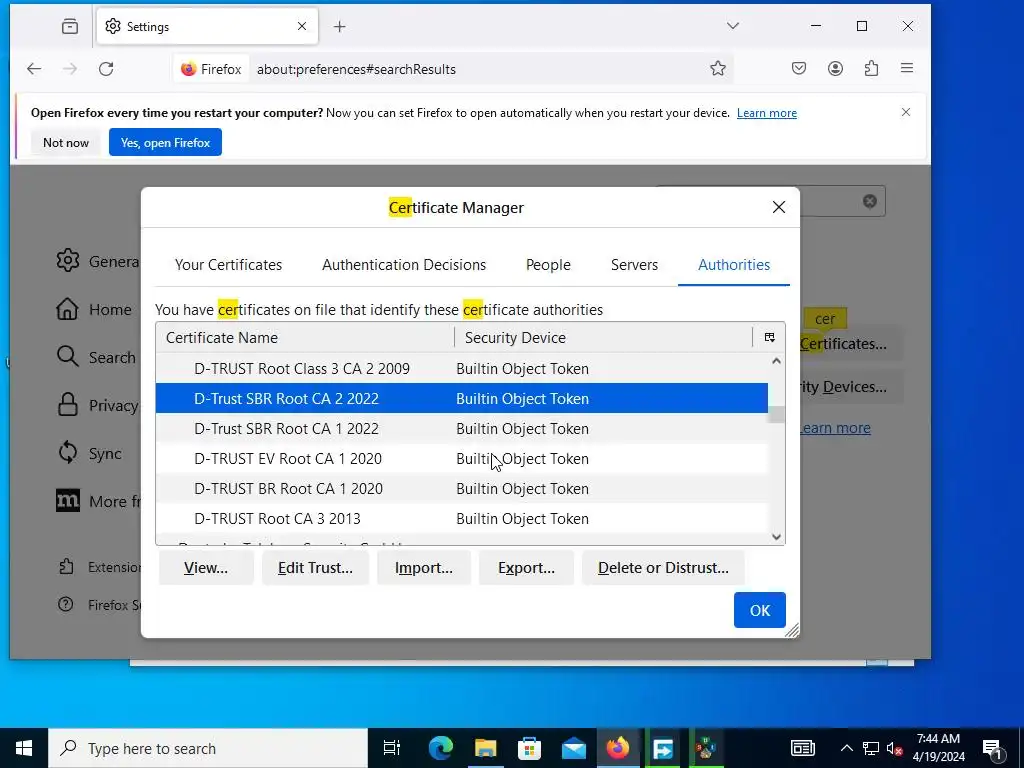1024x768 pixels.
Task: Click the Export... button
Action: pyautogui.click(x=526, y=568)
